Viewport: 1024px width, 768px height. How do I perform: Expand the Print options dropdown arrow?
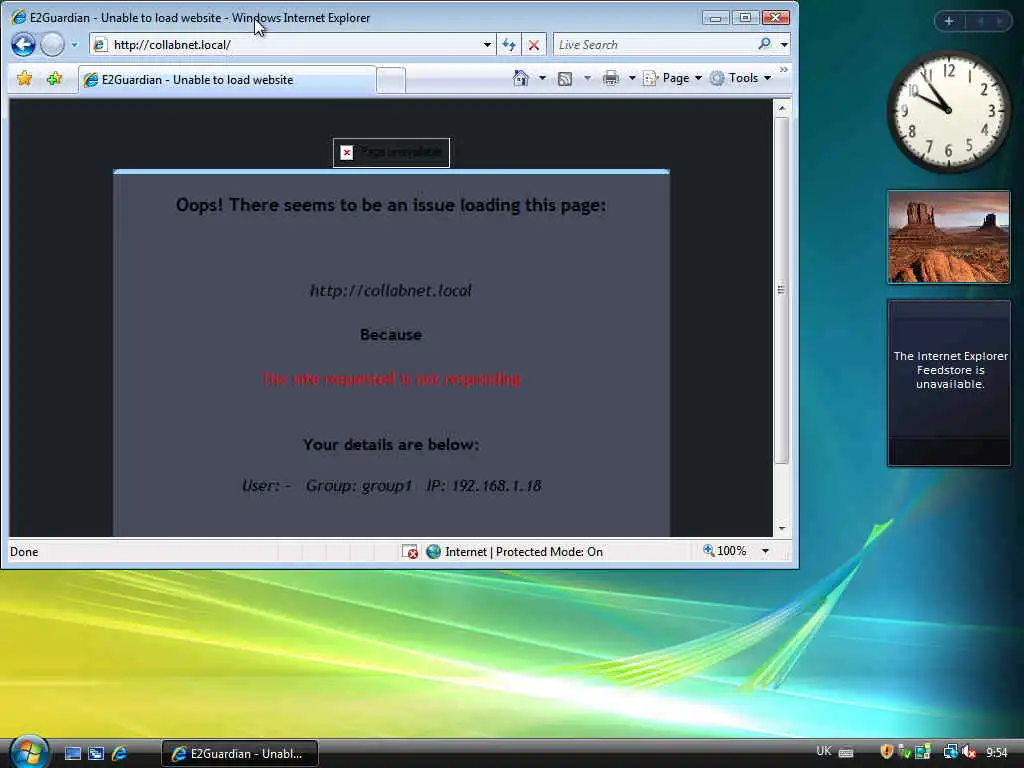coord(632,78)
